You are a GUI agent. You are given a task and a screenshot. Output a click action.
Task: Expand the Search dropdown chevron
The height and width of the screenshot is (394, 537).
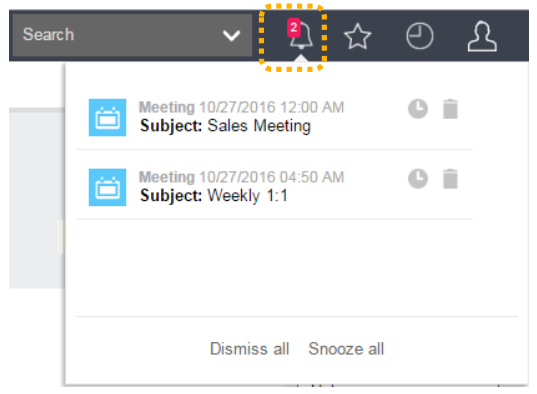click(x=232, y=35)
